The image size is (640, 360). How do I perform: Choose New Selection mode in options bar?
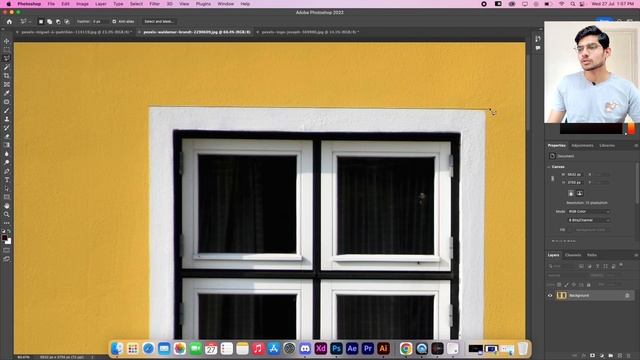tap(41, 21)
